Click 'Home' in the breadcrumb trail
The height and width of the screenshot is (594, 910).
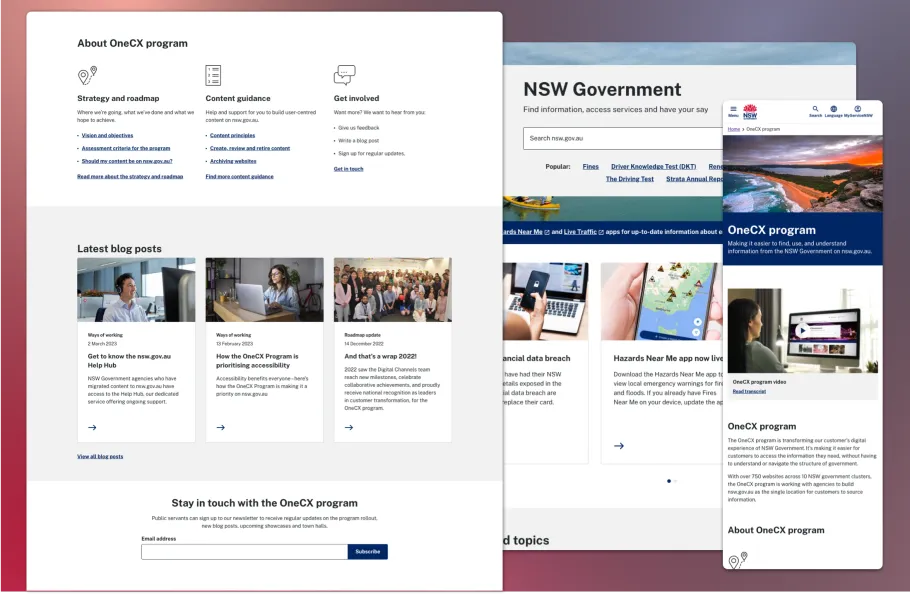[x=733, y=128]
